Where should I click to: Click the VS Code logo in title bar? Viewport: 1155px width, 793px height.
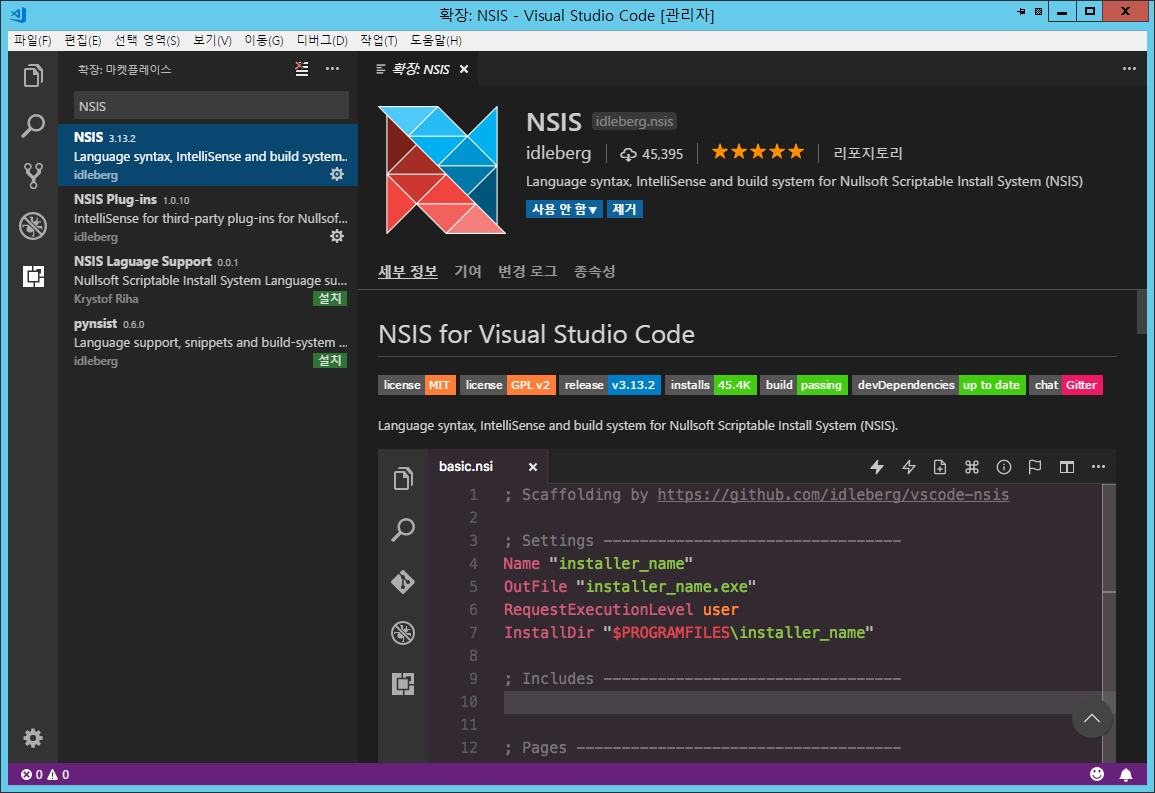tap(19, 15)
